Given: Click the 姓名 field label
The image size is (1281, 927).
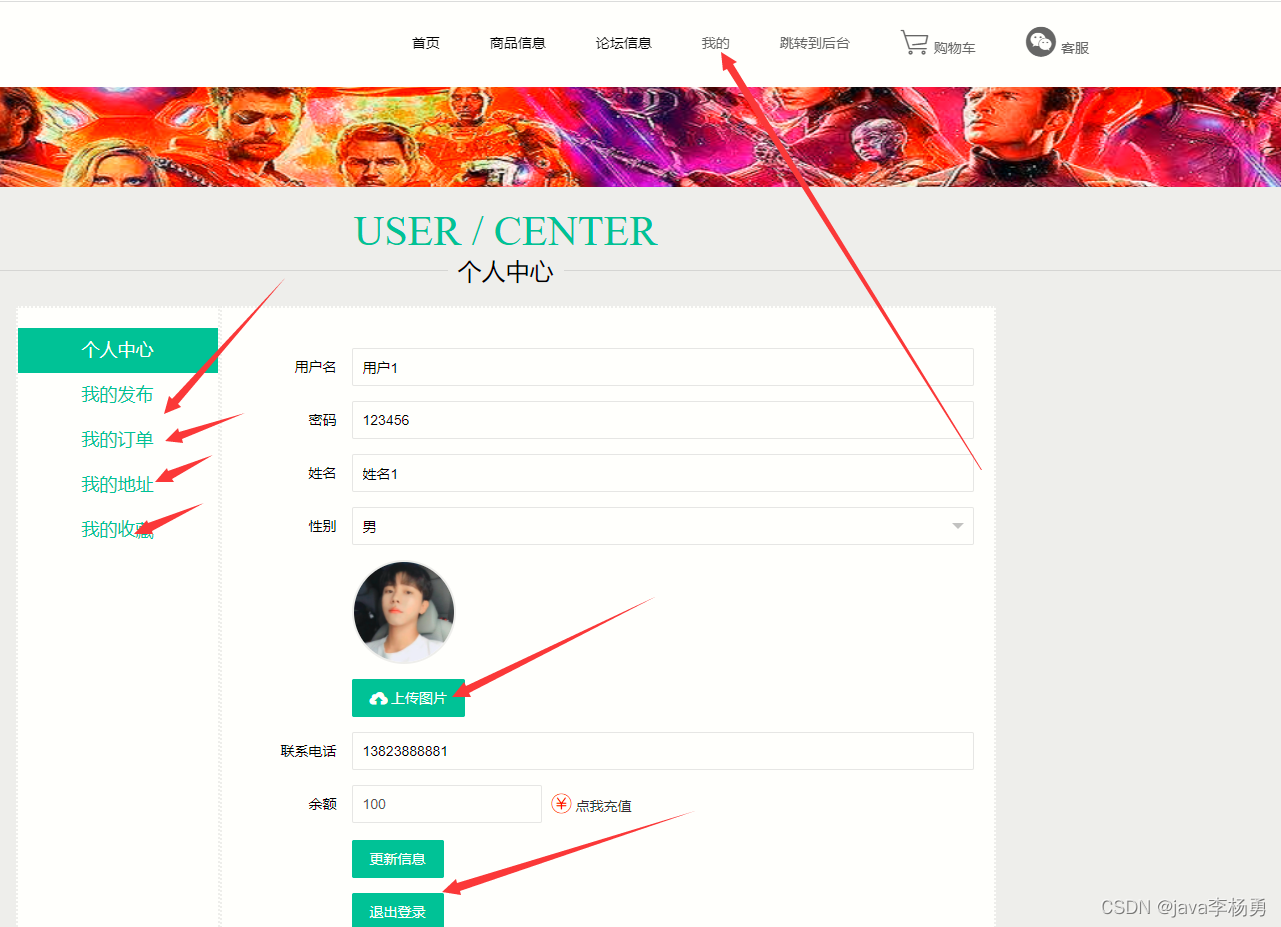Looking at the screenshot, I should (322, 473).
